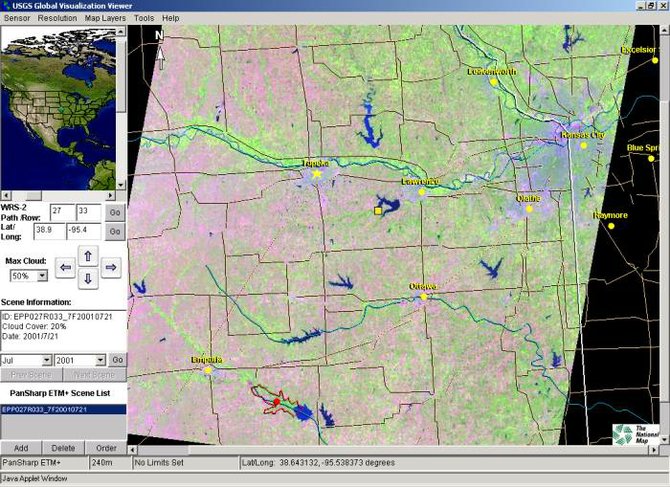Click the yellow square marker near Lawrence
This screenshot has width=670, height=487.
[x=377, y=211]
